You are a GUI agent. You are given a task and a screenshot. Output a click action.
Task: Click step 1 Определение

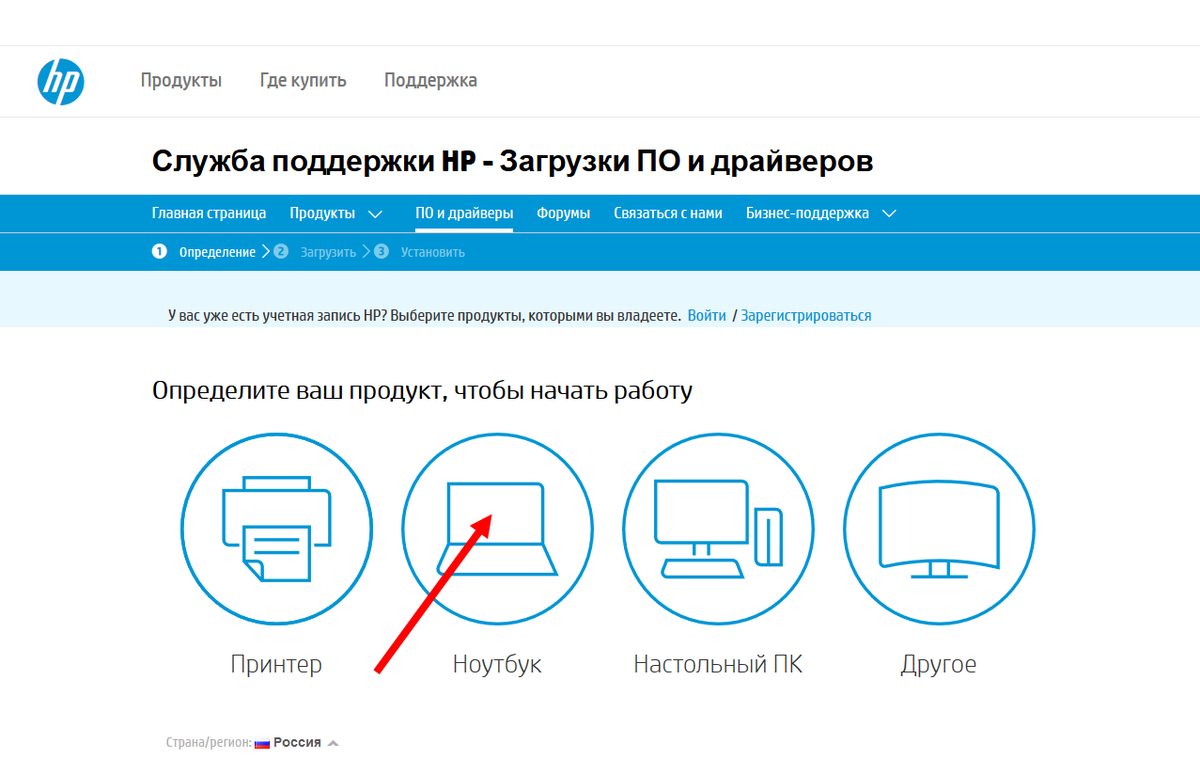(x=204, y=252)
